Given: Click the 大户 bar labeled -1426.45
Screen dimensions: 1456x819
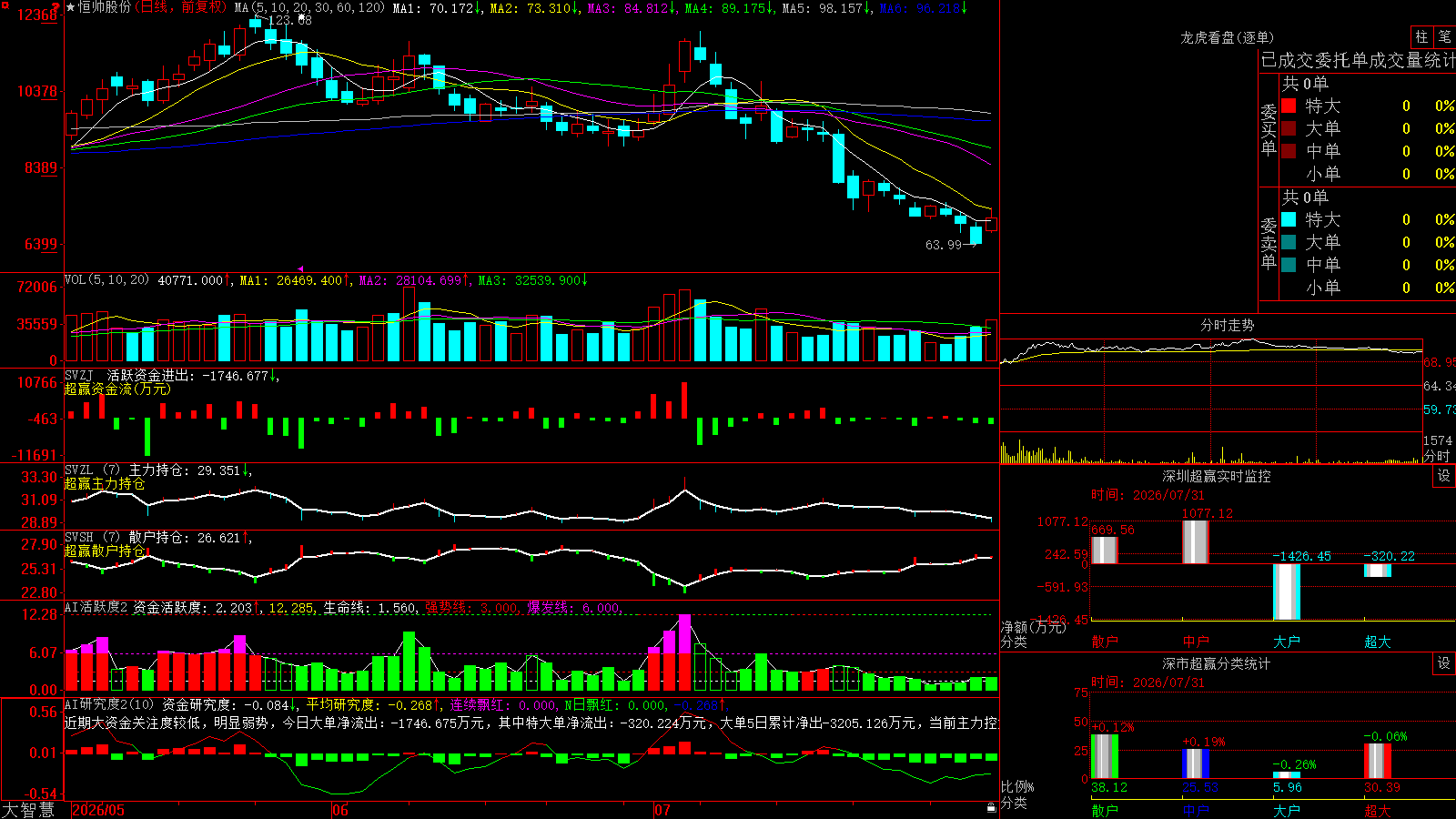Looking at the screenshot, I should (x=1286, y=591).
